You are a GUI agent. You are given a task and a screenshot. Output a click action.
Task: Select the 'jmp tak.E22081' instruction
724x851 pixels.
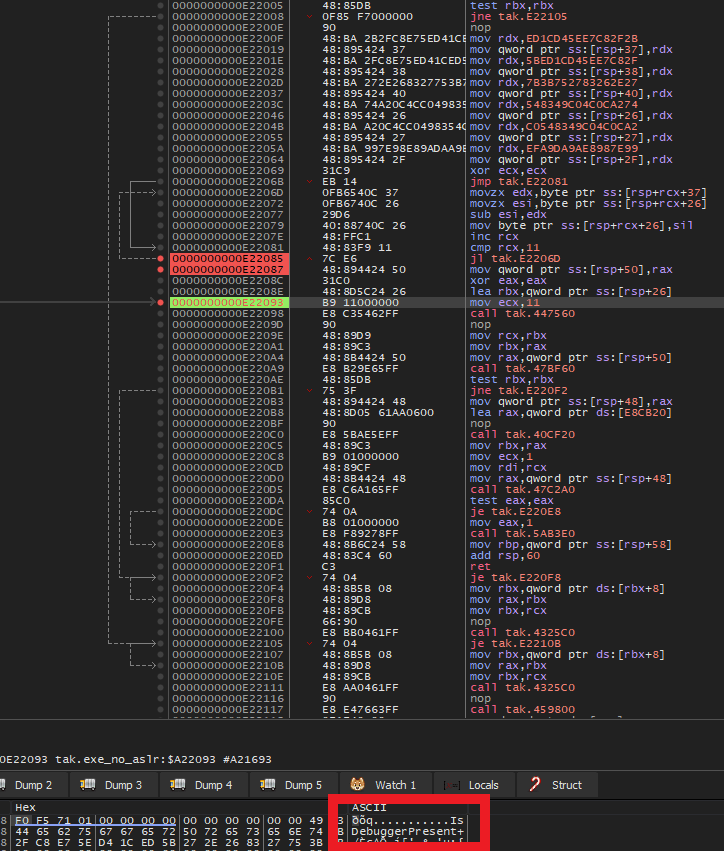[518, 181]
